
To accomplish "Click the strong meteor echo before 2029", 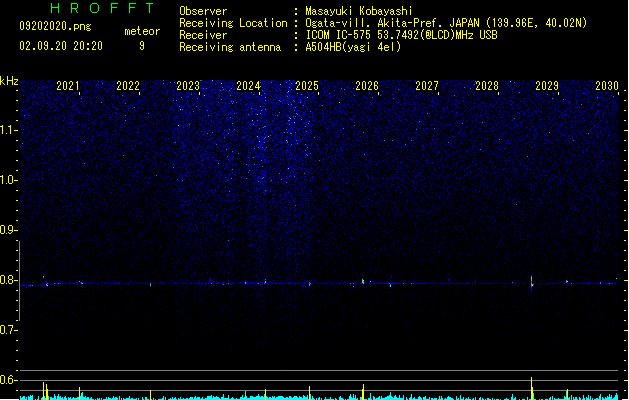I will [532, 283].
